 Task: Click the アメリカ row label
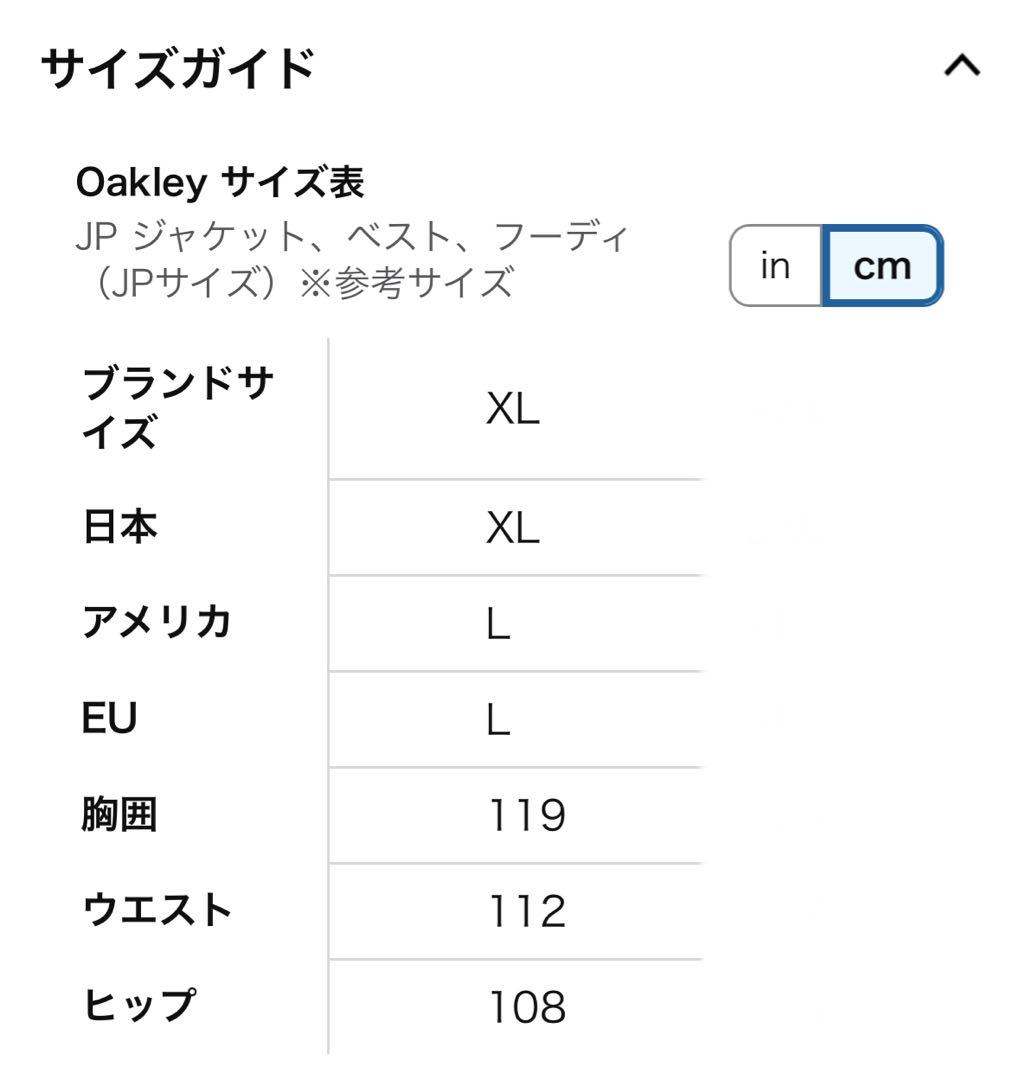click(x=156, y=622)
